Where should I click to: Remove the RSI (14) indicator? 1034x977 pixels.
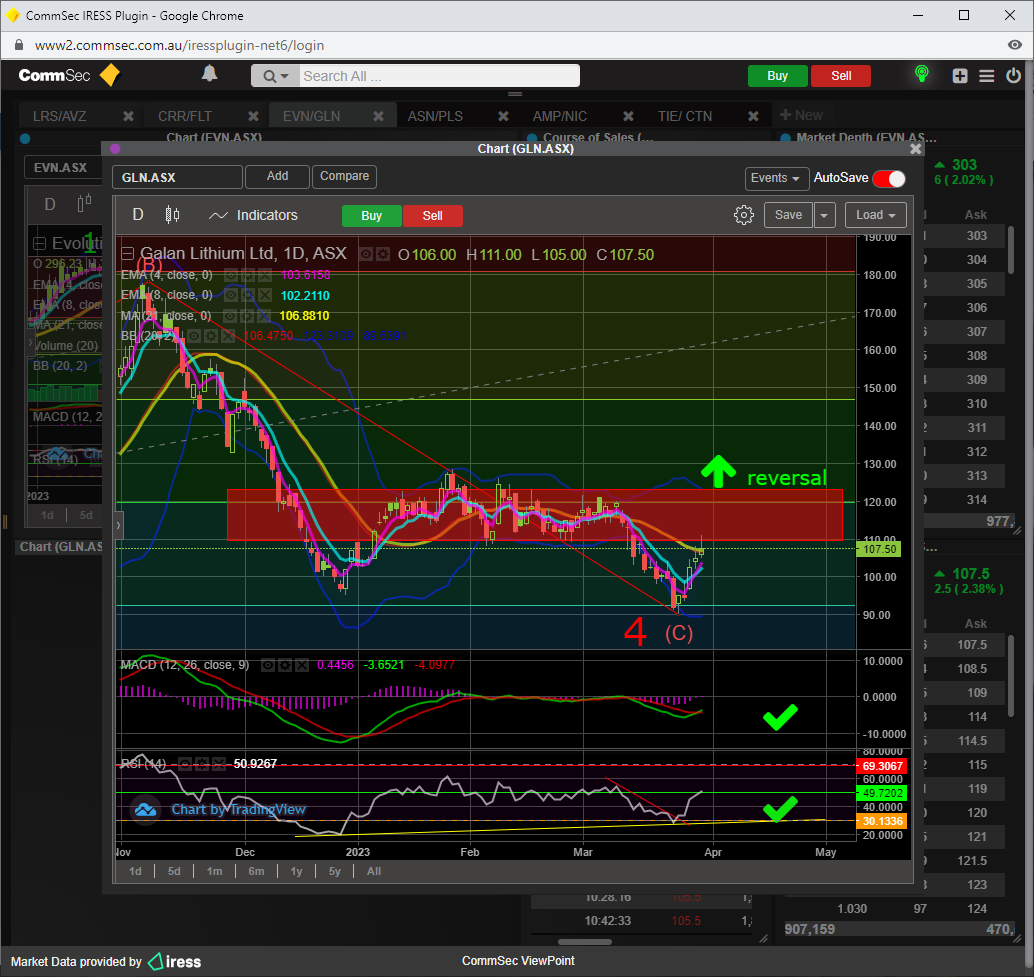[218, 764]
